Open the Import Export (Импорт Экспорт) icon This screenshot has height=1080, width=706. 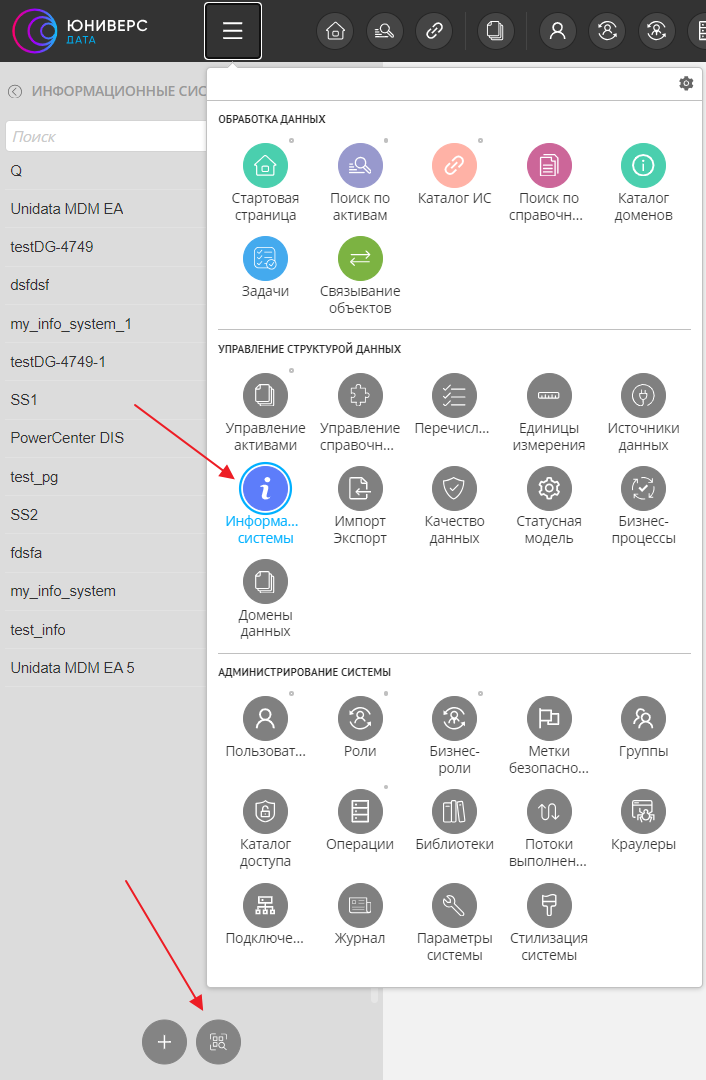(360, 489)
